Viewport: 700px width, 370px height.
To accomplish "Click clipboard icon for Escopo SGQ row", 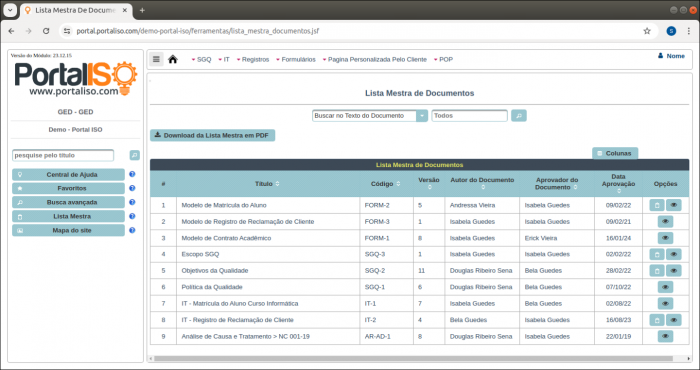I will 657,254.
